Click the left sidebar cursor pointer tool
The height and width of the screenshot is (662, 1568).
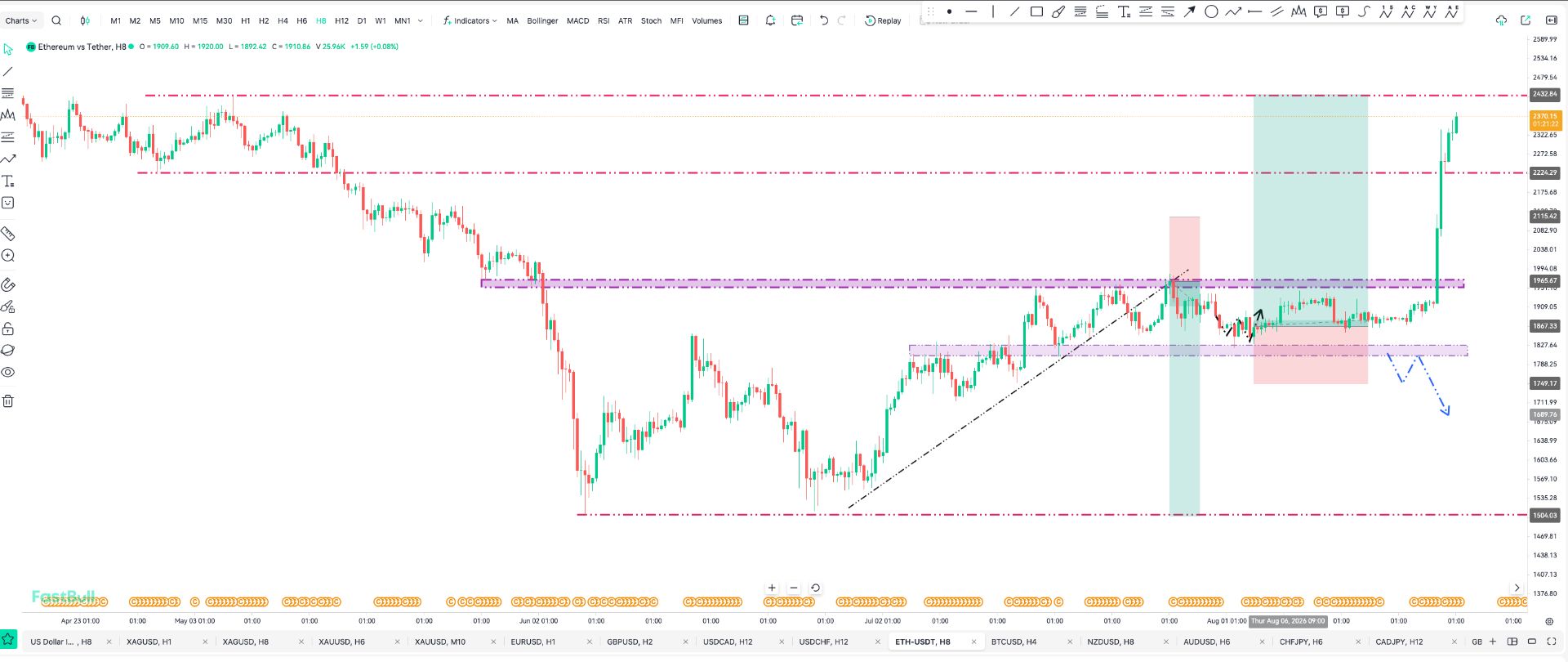(x=8, y=49)
